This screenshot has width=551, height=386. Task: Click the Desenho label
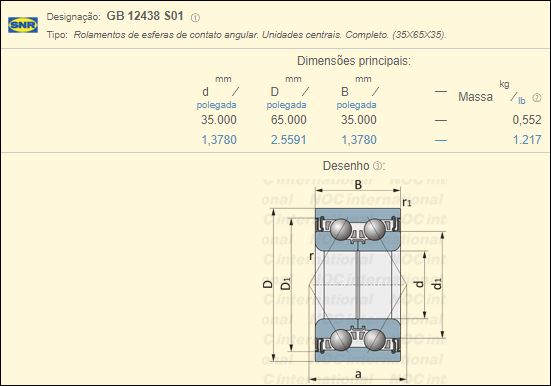346,166
